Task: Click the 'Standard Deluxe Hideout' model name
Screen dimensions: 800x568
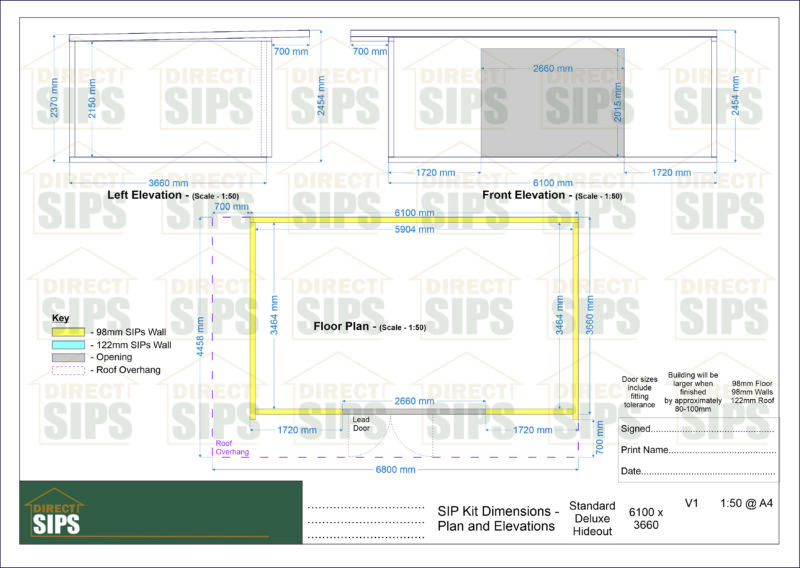Action: (592, 518)
